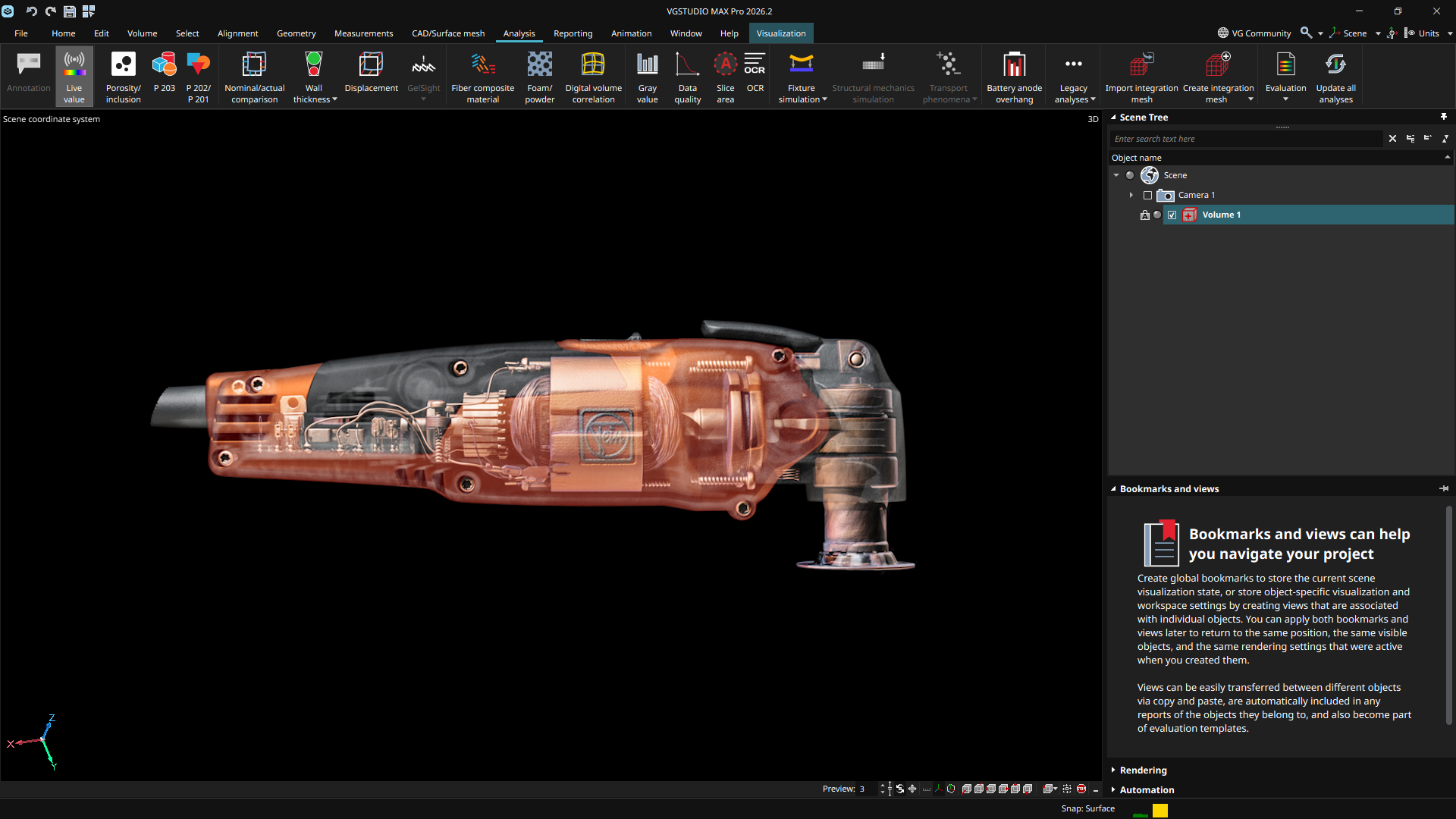Focus the Scene Tree search field
Screen dimensions: 1456x819
click(1247, 139)
